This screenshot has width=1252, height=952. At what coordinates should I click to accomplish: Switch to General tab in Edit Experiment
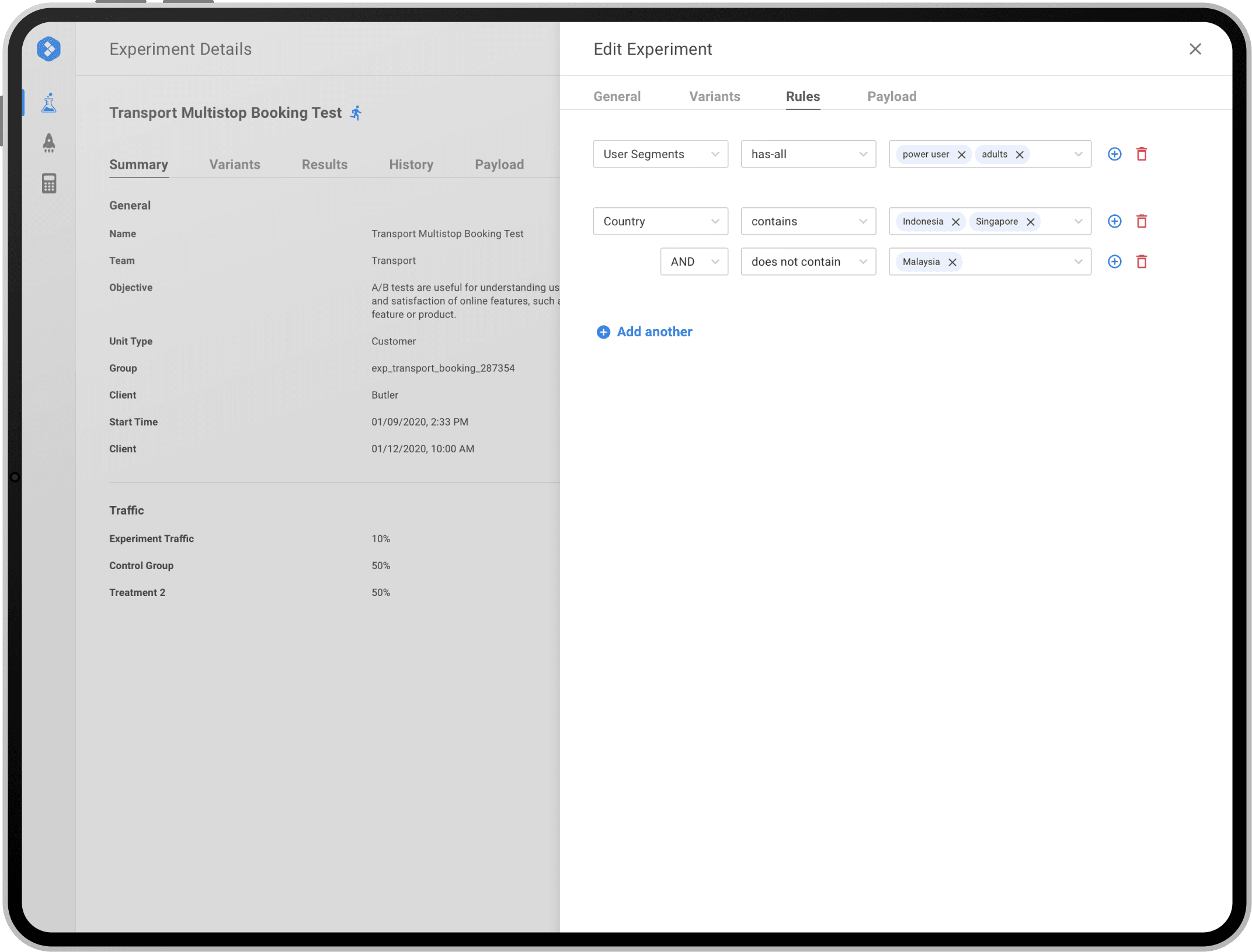tap(617, 96)
